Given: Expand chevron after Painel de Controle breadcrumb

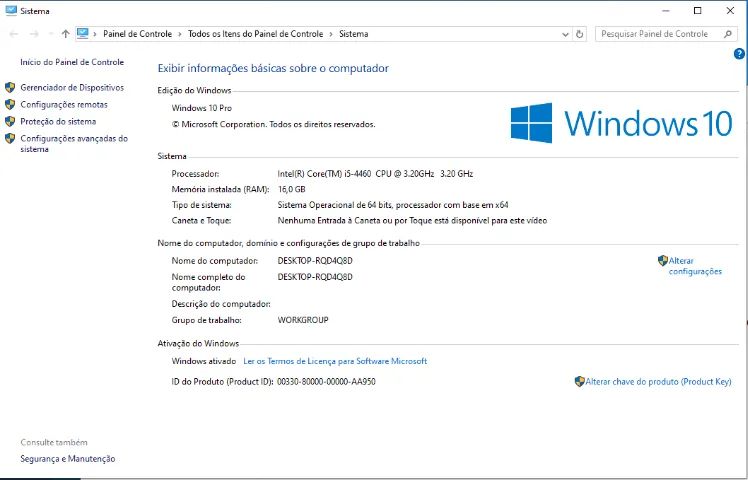Looking at the screenshot, I should (180, 34).
